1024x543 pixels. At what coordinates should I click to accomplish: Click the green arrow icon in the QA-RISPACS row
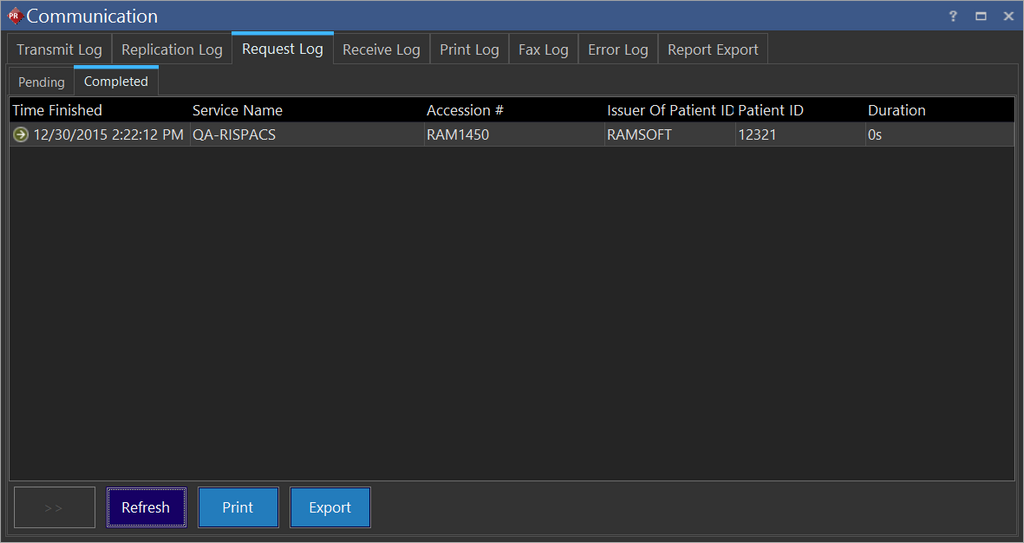point(21,135)
